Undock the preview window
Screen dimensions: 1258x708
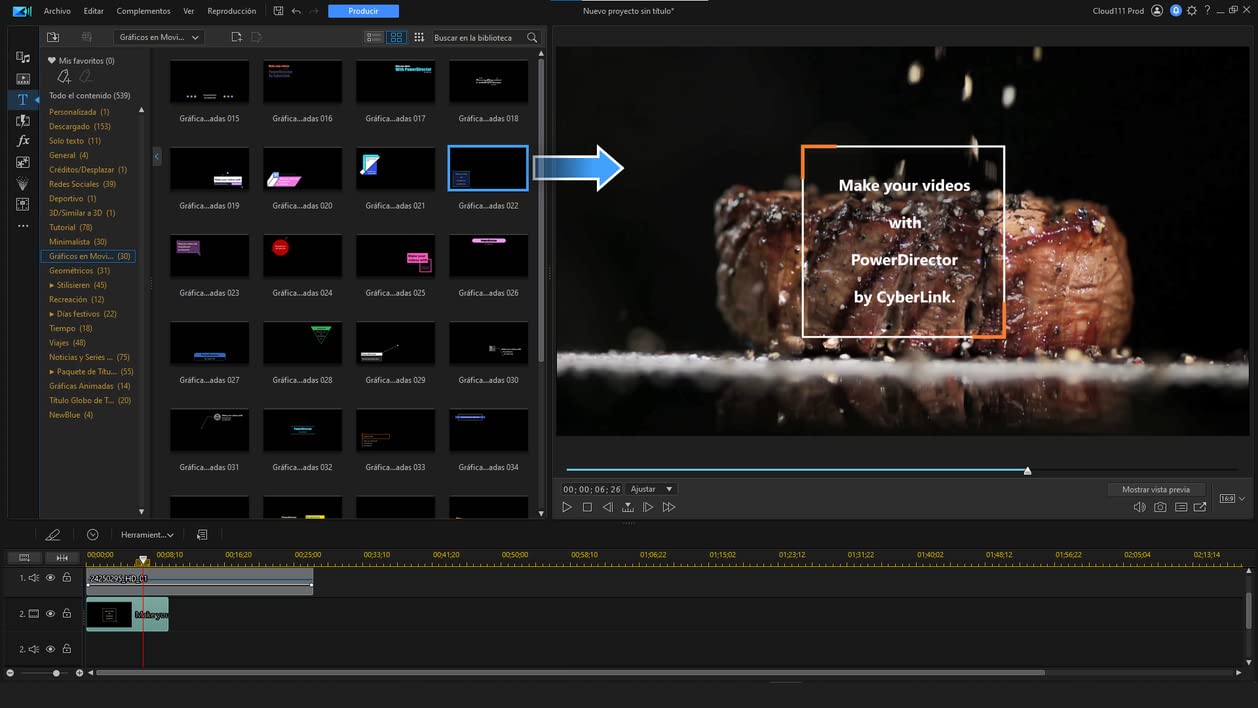click(x=1200, y=507)
